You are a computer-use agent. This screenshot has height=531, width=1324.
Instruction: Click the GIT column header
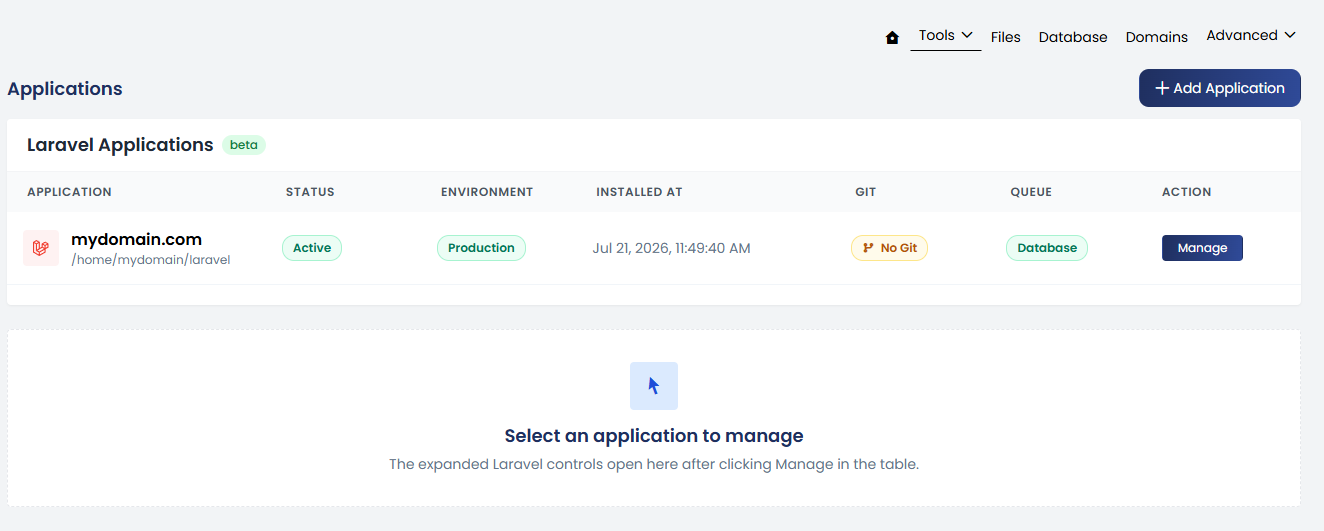[x=865, y=192]
